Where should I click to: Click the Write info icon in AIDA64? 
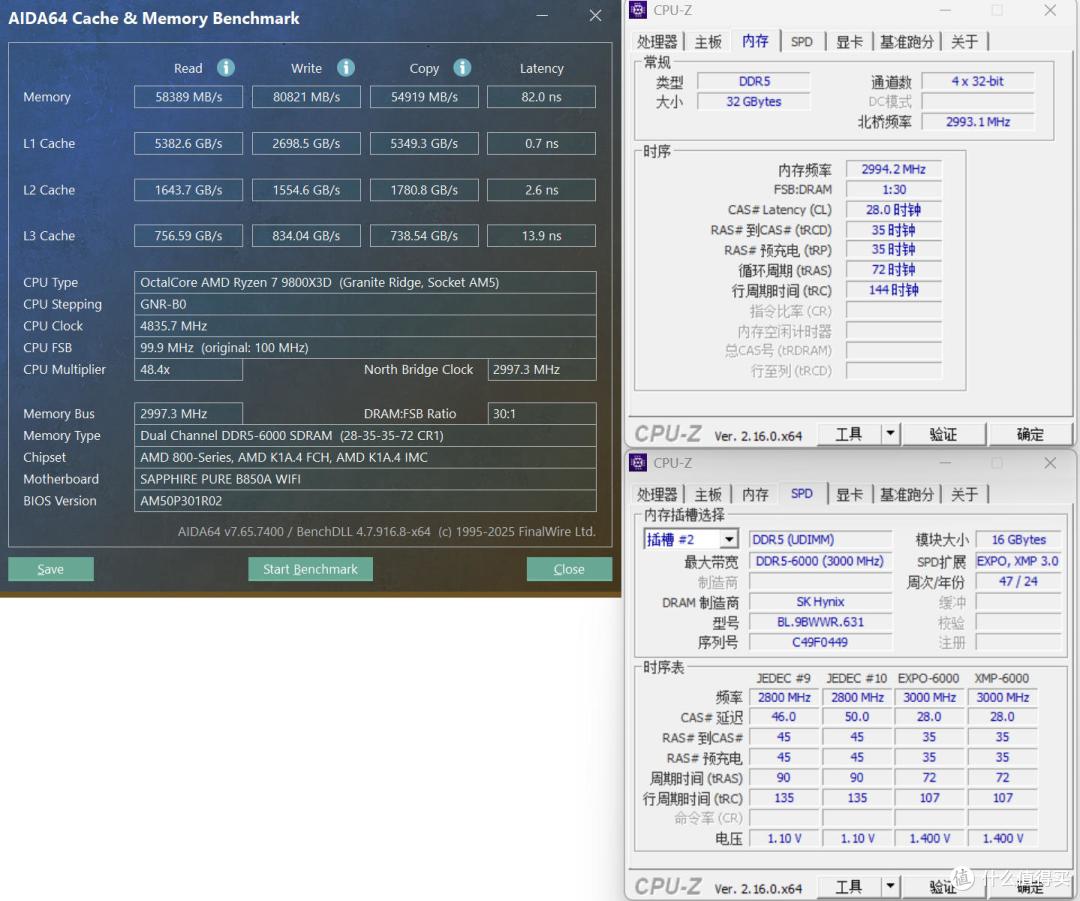pyautogui.click(x=346, y=68)
